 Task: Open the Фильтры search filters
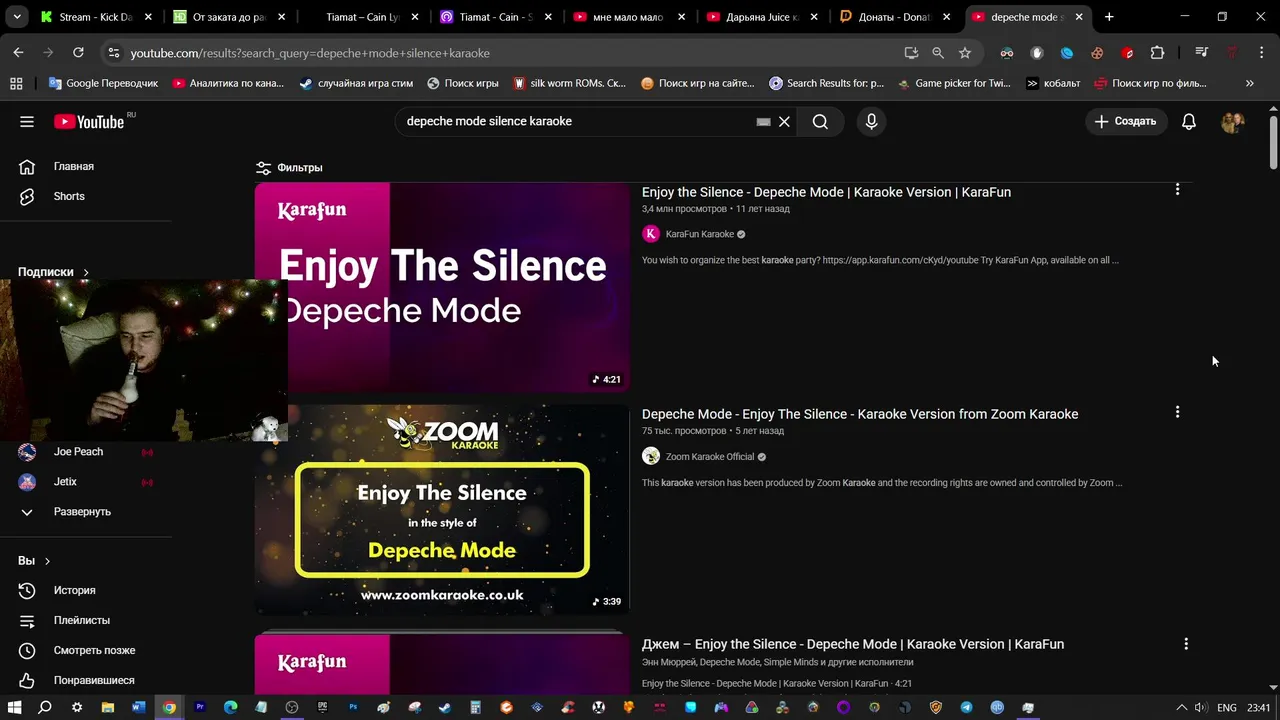(289, 168)
